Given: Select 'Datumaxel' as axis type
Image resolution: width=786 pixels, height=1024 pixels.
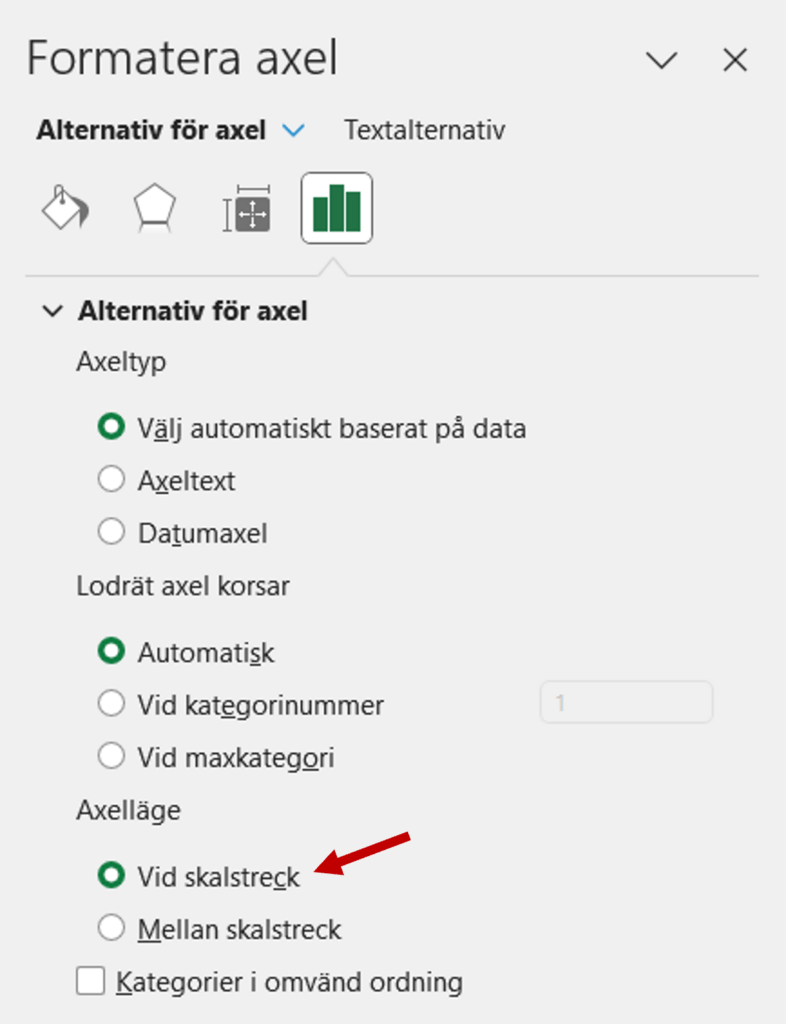Looking at the screenshot, I should [111, 532].
